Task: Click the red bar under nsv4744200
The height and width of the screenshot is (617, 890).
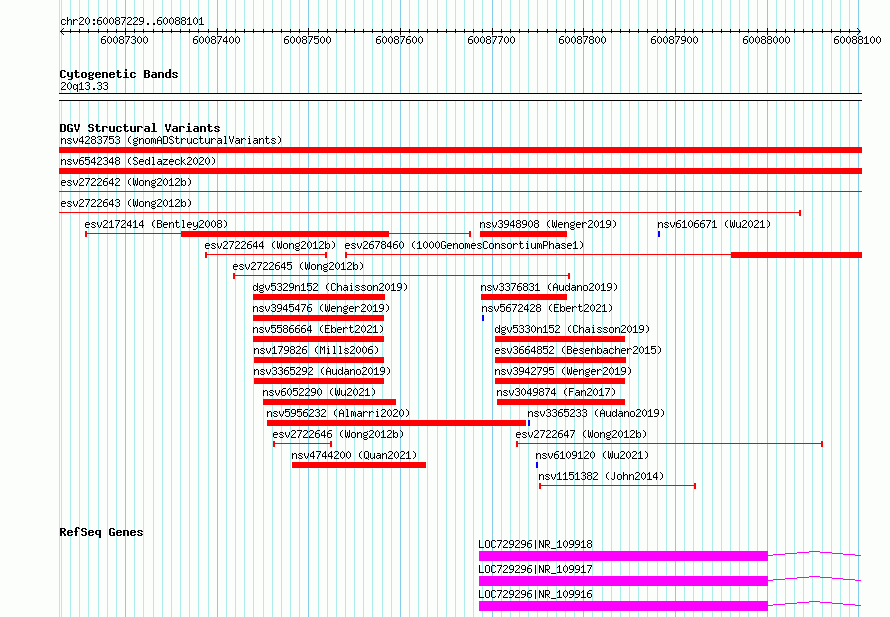Action: (x=359, y=465)
